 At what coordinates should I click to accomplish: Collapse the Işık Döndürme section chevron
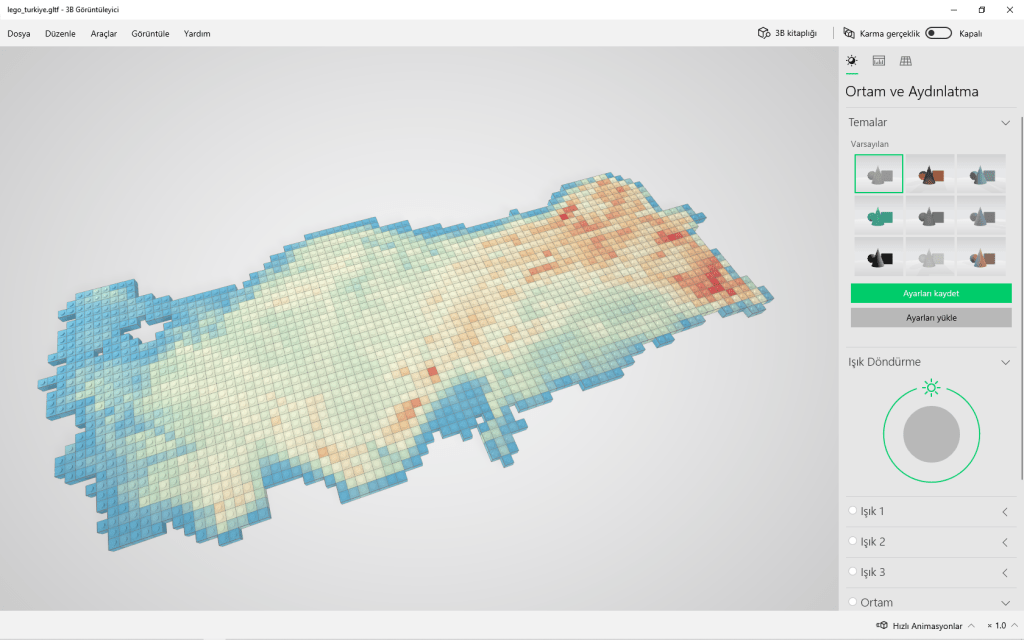(x=1005, y=363)
